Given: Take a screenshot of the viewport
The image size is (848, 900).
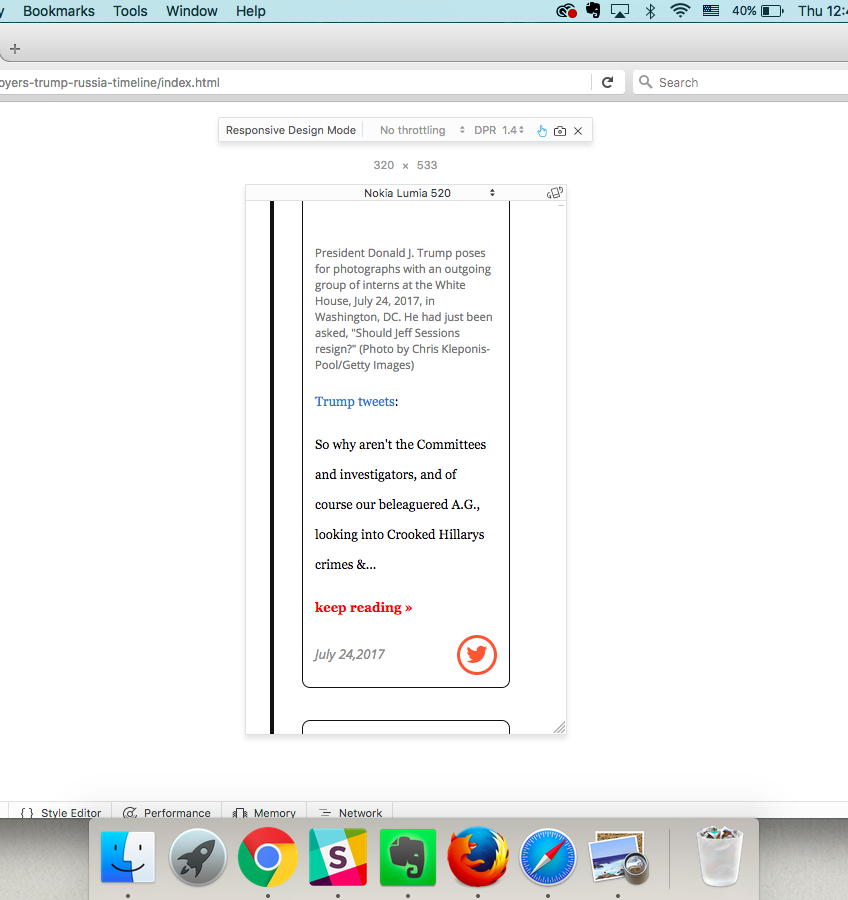Looking at the screenshot, I should point(560,131).
